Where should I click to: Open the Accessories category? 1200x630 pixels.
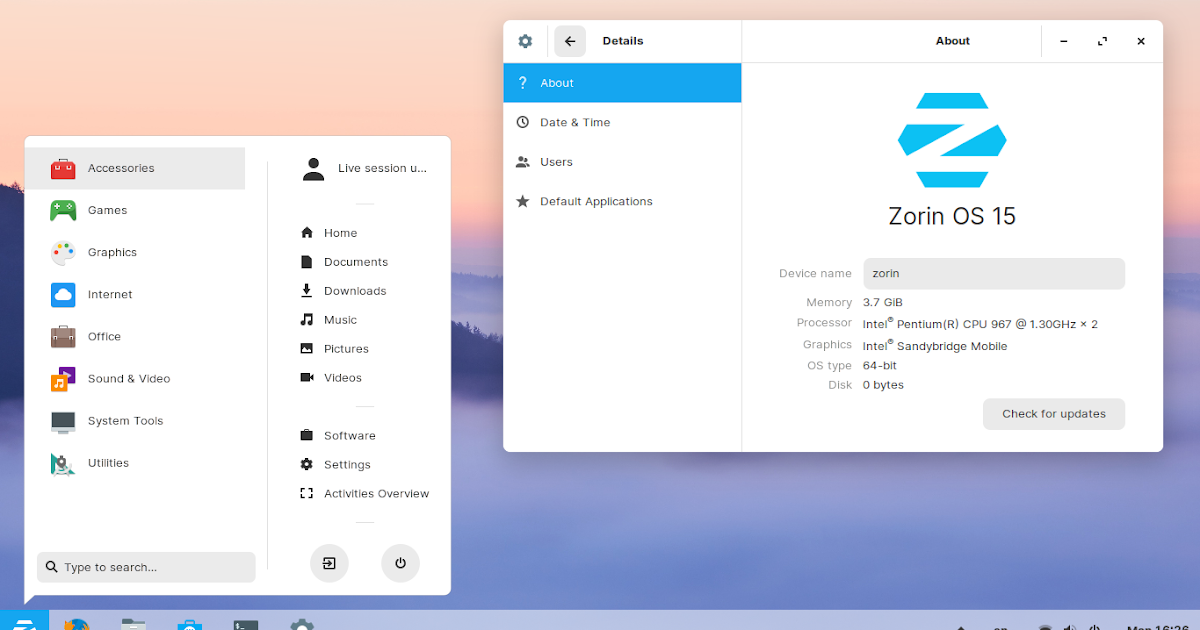[x=135, y=168]
